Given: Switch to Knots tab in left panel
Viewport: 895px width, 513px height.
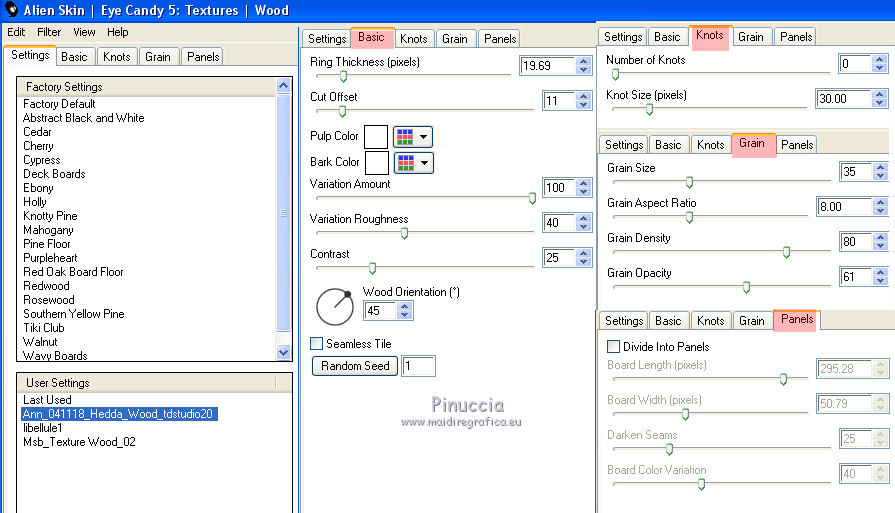Looking at the screenshot, I should coord(116,56).
